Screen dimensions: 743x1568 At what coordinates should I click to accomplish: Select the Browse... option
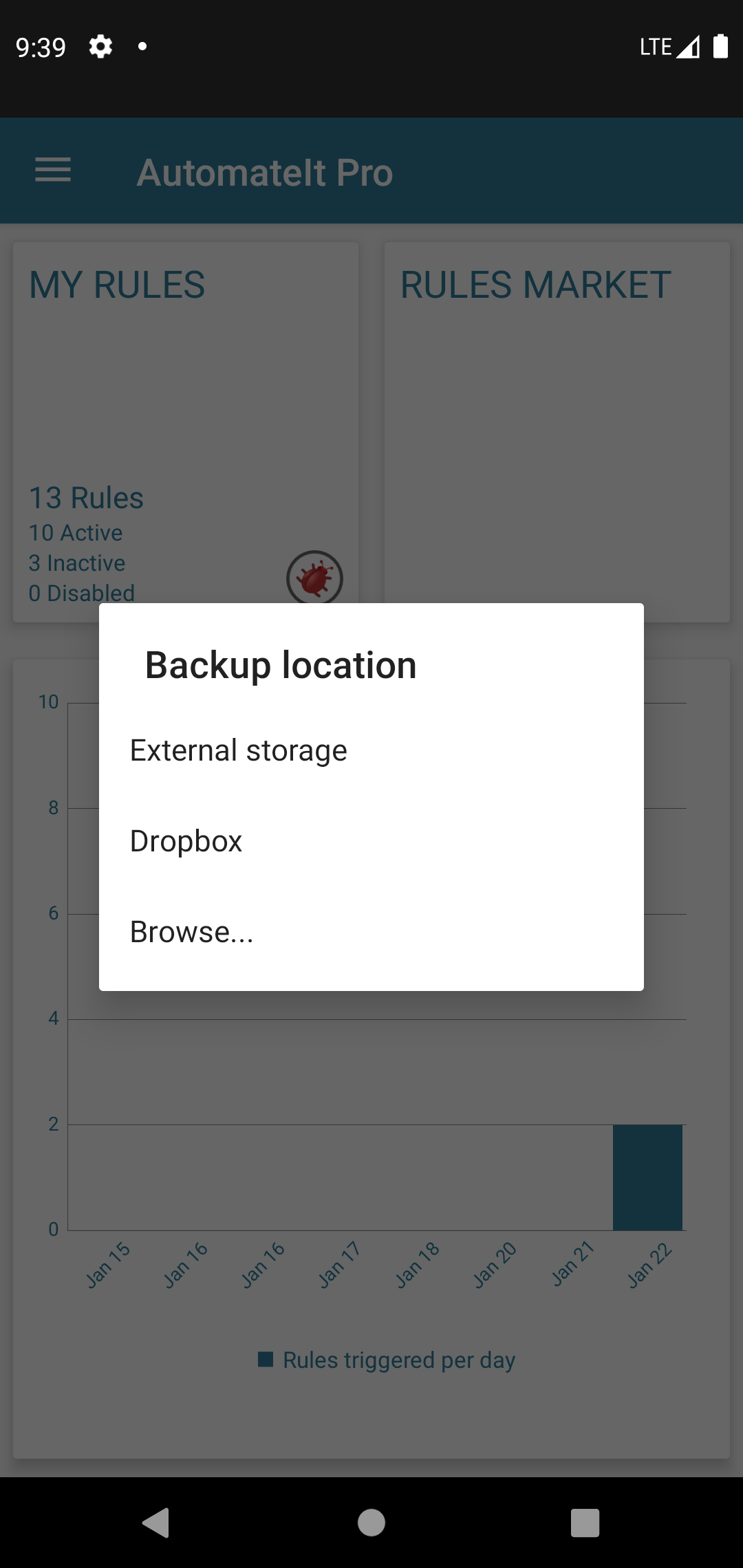pyautogui.click(x=371, y=932)
